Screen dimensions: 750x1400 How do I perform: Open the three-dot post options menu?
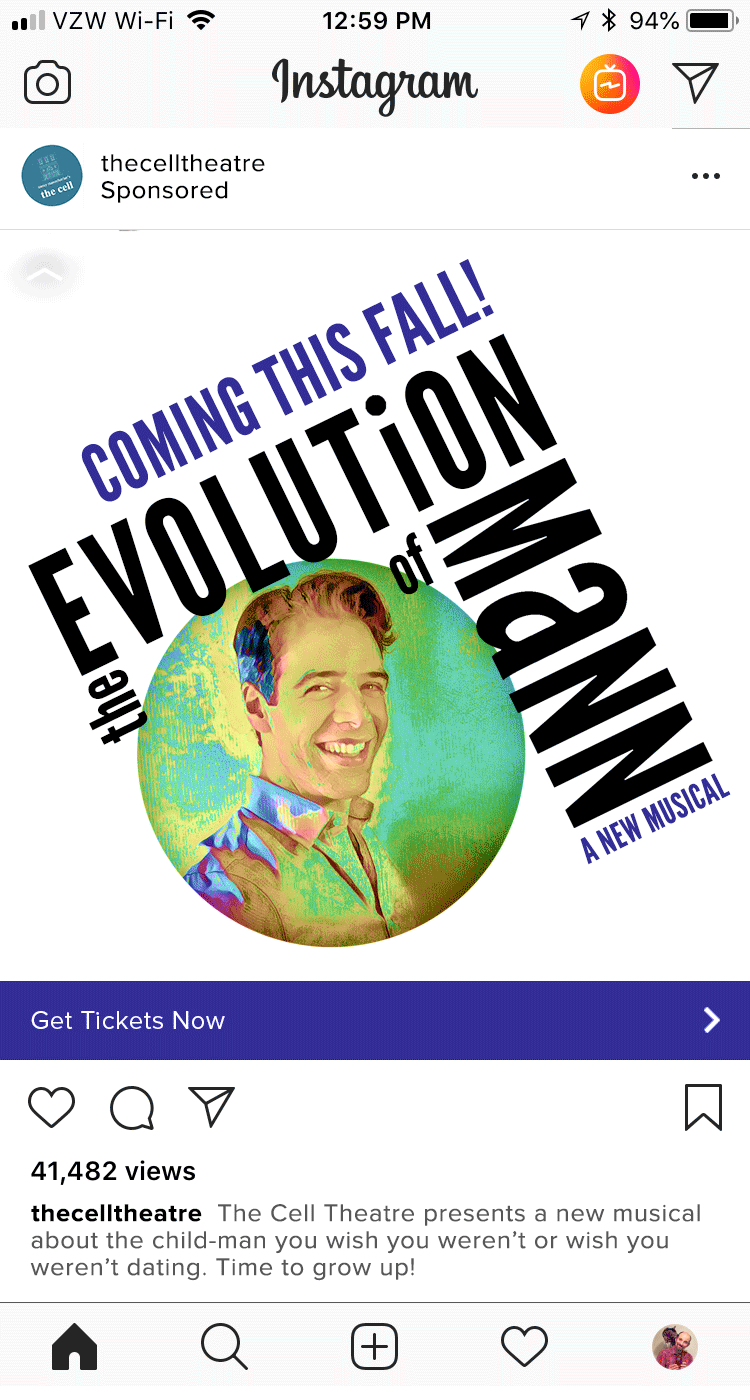[705, 177]
